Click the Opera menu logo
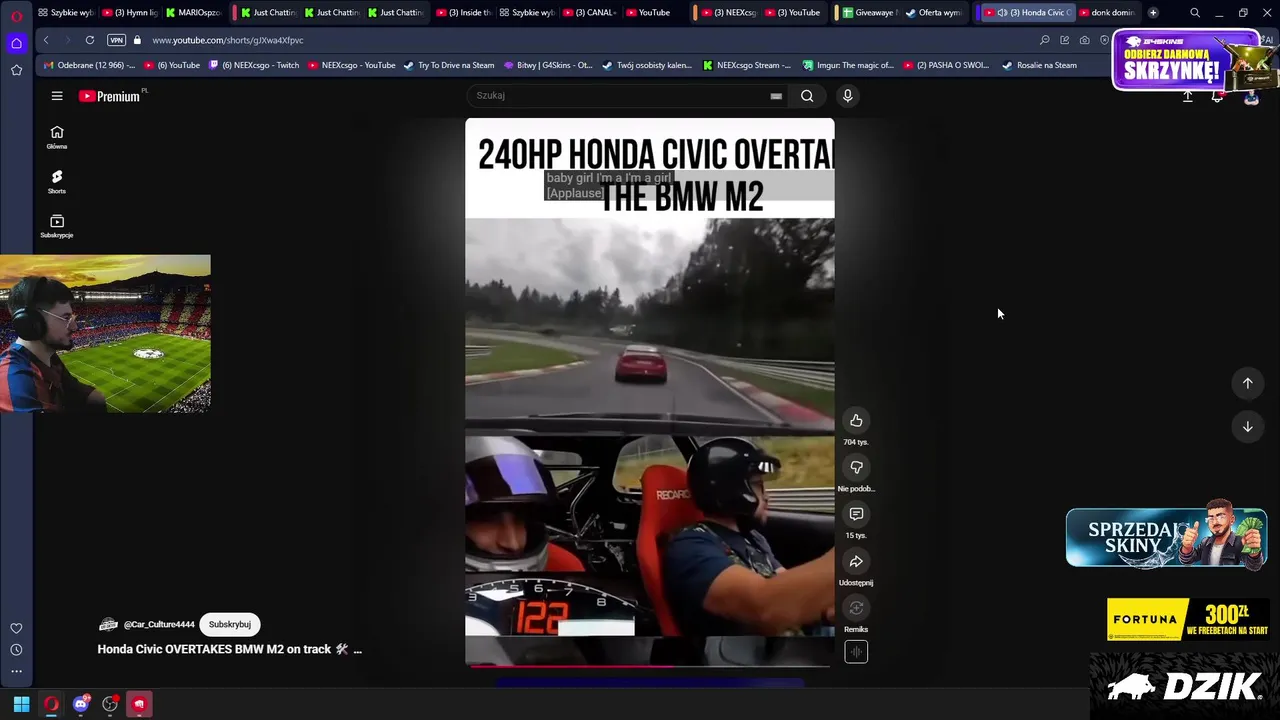 click(x=16, y=14)
